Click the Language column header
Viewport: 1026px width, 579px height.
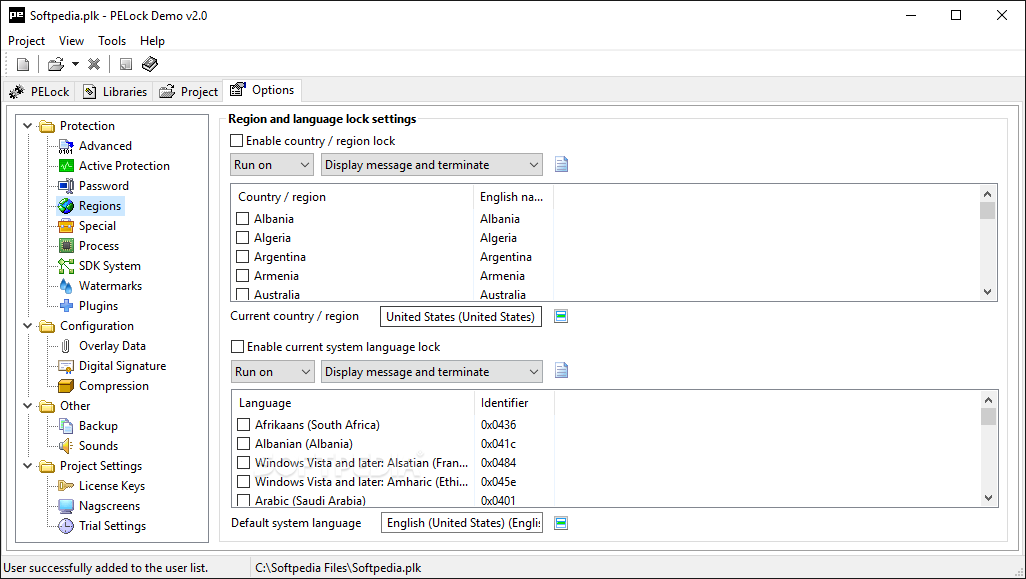[353, 403]
